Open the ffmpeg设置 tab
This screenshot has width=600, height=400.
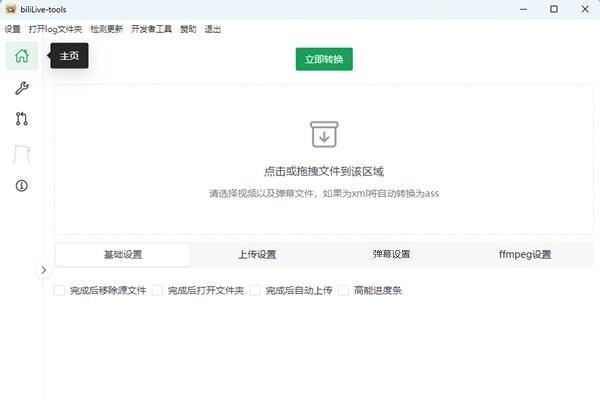525,254
